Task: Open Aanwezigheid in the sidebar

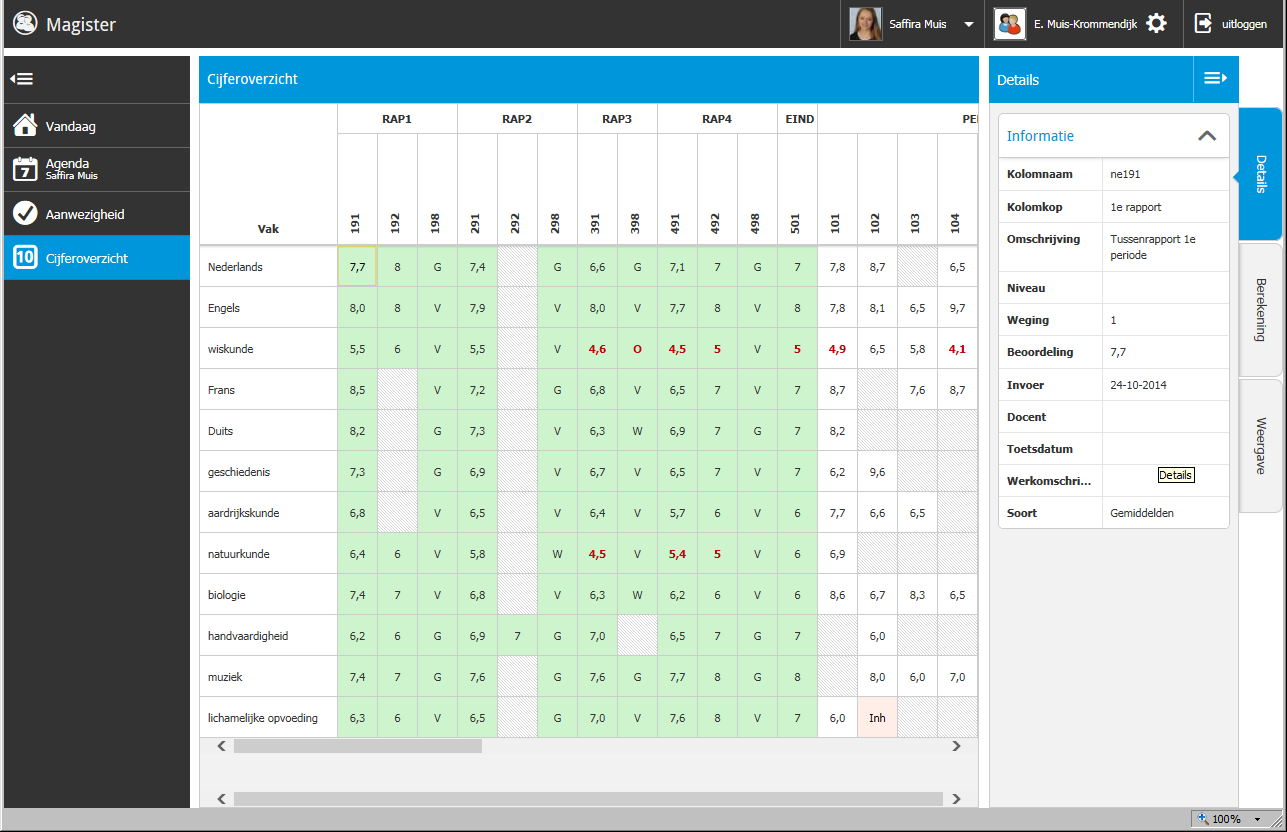Action: (96, 214)
